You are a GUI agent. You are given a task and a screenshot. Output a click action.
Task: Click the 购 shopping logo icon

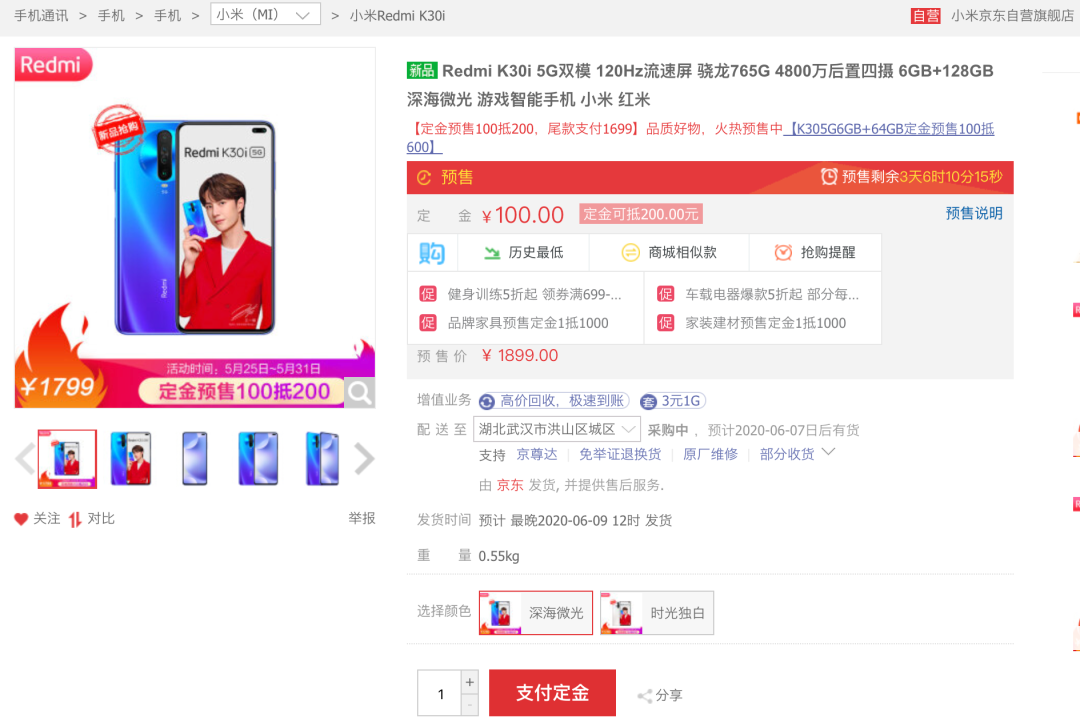pyautogui.click(x=432, y=253)
